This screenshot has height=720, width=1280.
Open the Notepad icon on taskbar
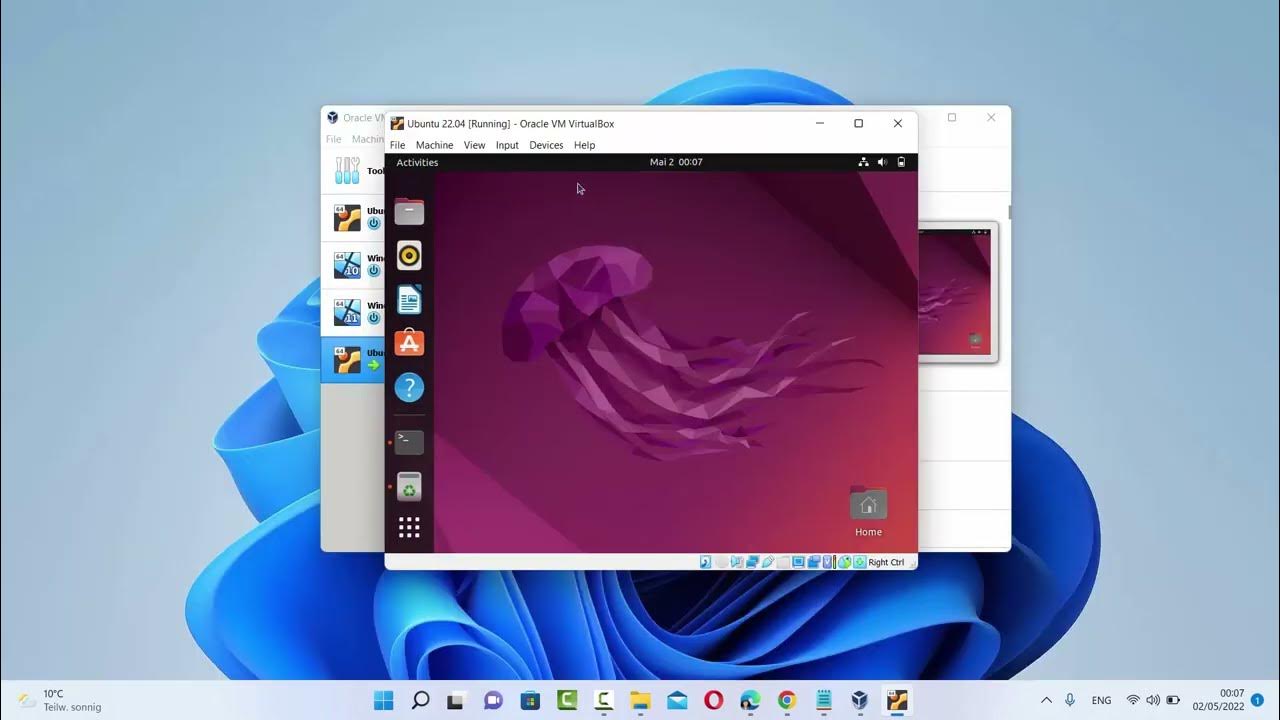tap(824, 700)
